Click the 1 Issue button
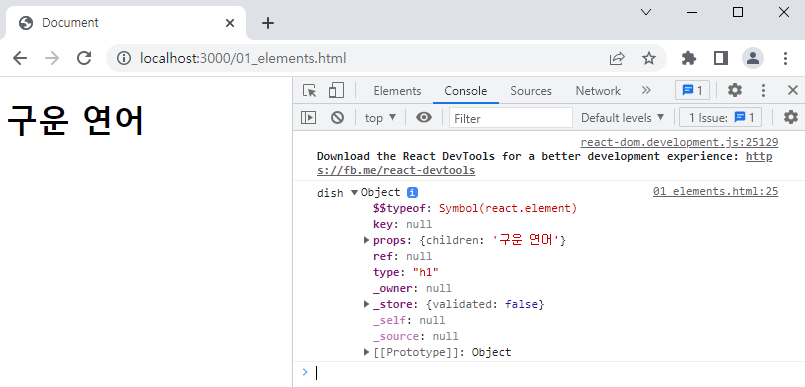805x387 pixels. coord(720,118)
